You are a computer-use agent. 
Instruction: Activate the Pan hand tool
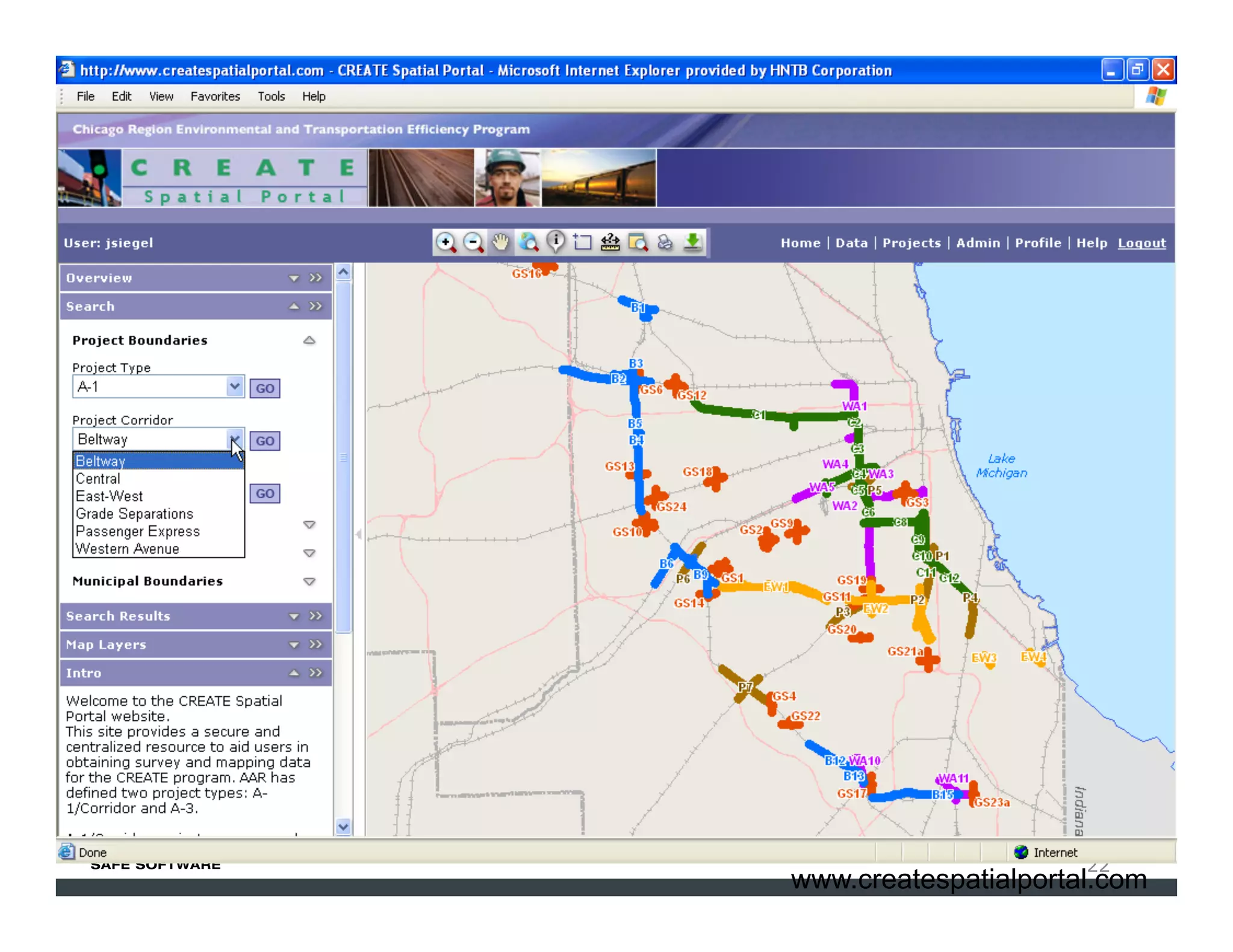(500, 243)
